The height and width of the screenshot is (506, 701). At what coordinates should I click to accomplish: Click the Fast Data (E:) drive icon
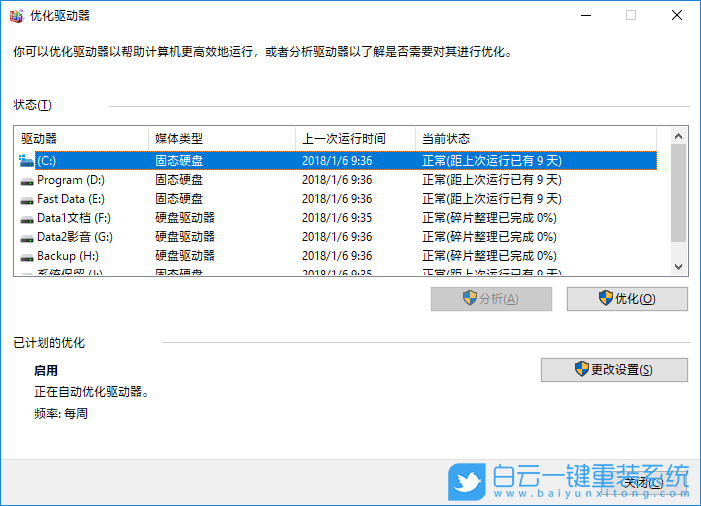[27, 200]
